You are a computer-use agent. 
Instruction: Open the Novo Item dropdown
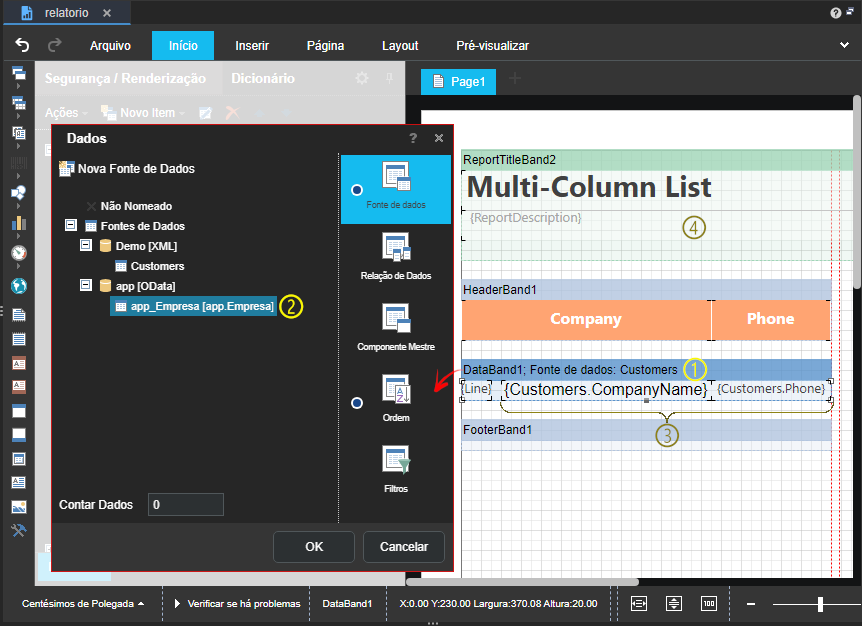click(143, 113)
